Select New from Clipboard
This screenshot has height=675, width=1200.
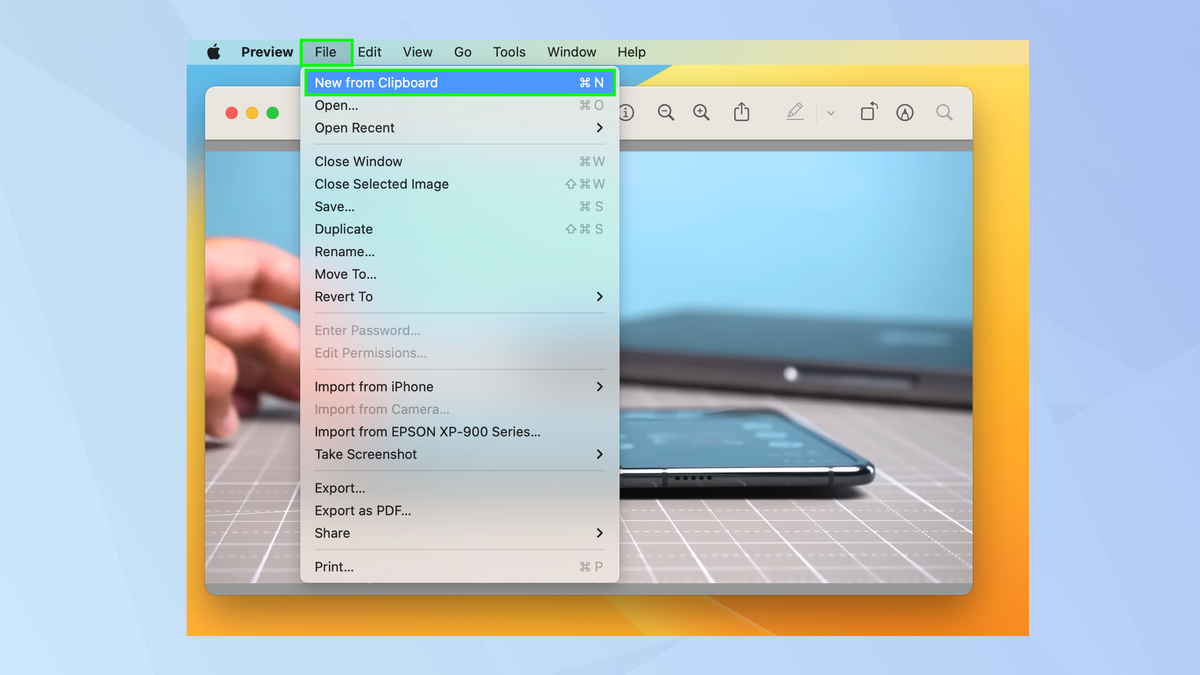pos(460,82)
